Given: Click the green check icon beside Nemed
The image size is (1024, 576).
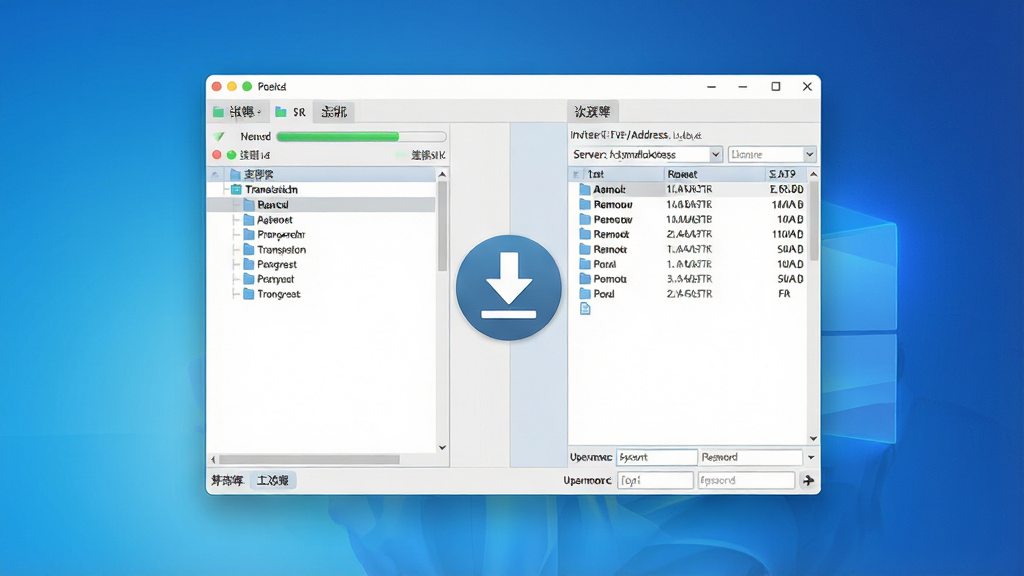Looking at the screenshot, I should point(219,136).
